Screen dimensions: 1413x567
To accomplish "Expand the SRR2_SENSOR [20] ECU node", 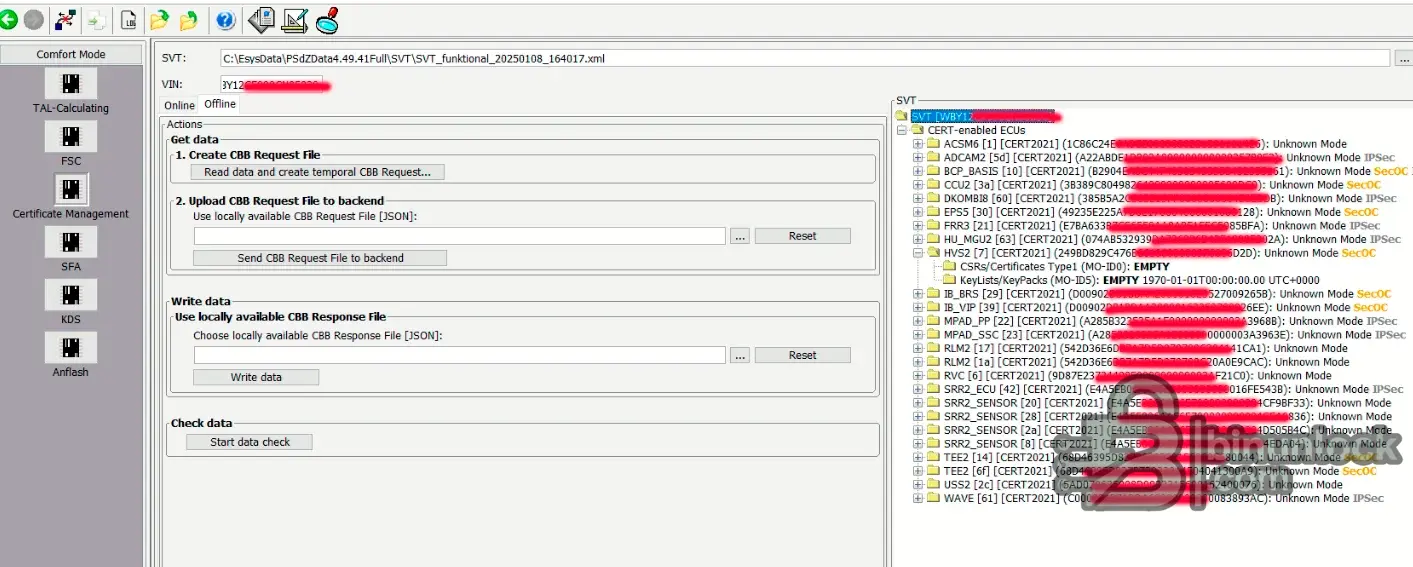I will pos(918,403).
